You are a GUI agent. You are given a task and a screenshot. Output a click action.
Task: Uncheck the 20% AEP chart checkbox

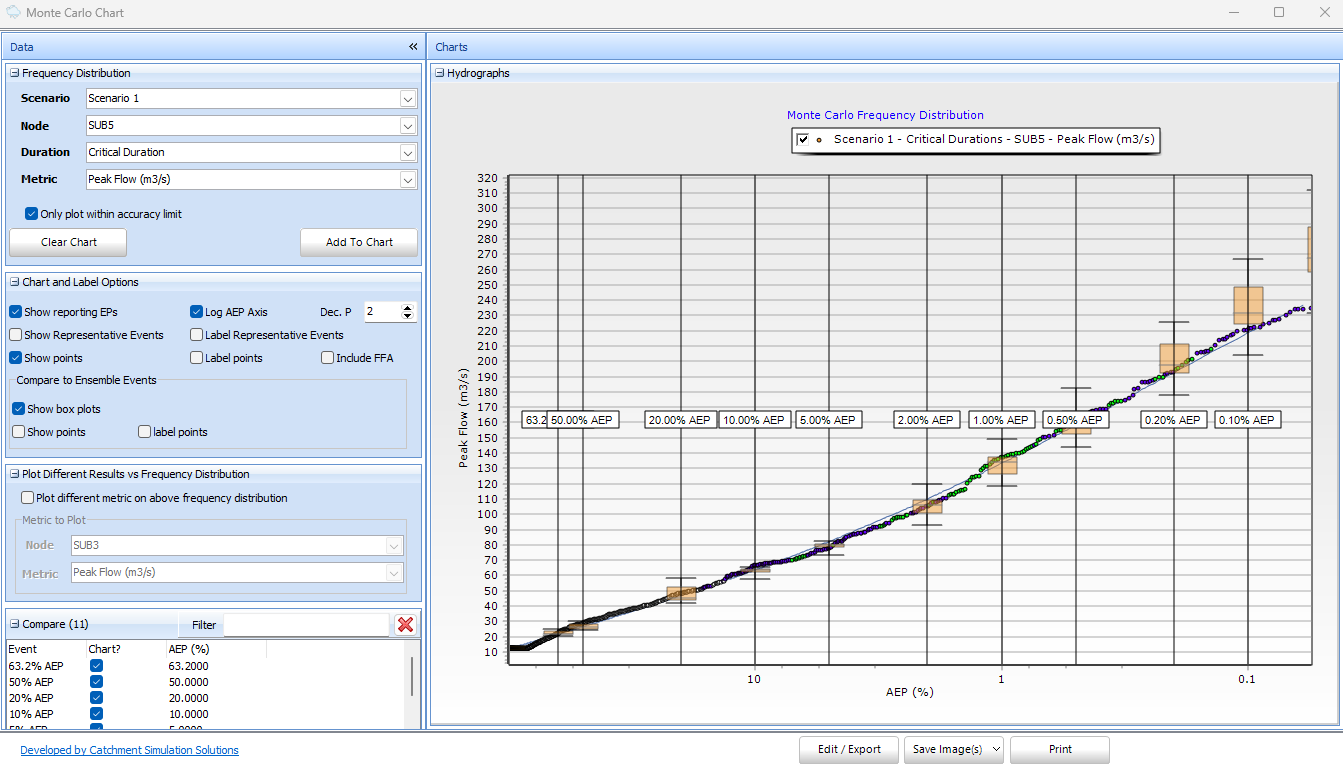coord(97,698)
